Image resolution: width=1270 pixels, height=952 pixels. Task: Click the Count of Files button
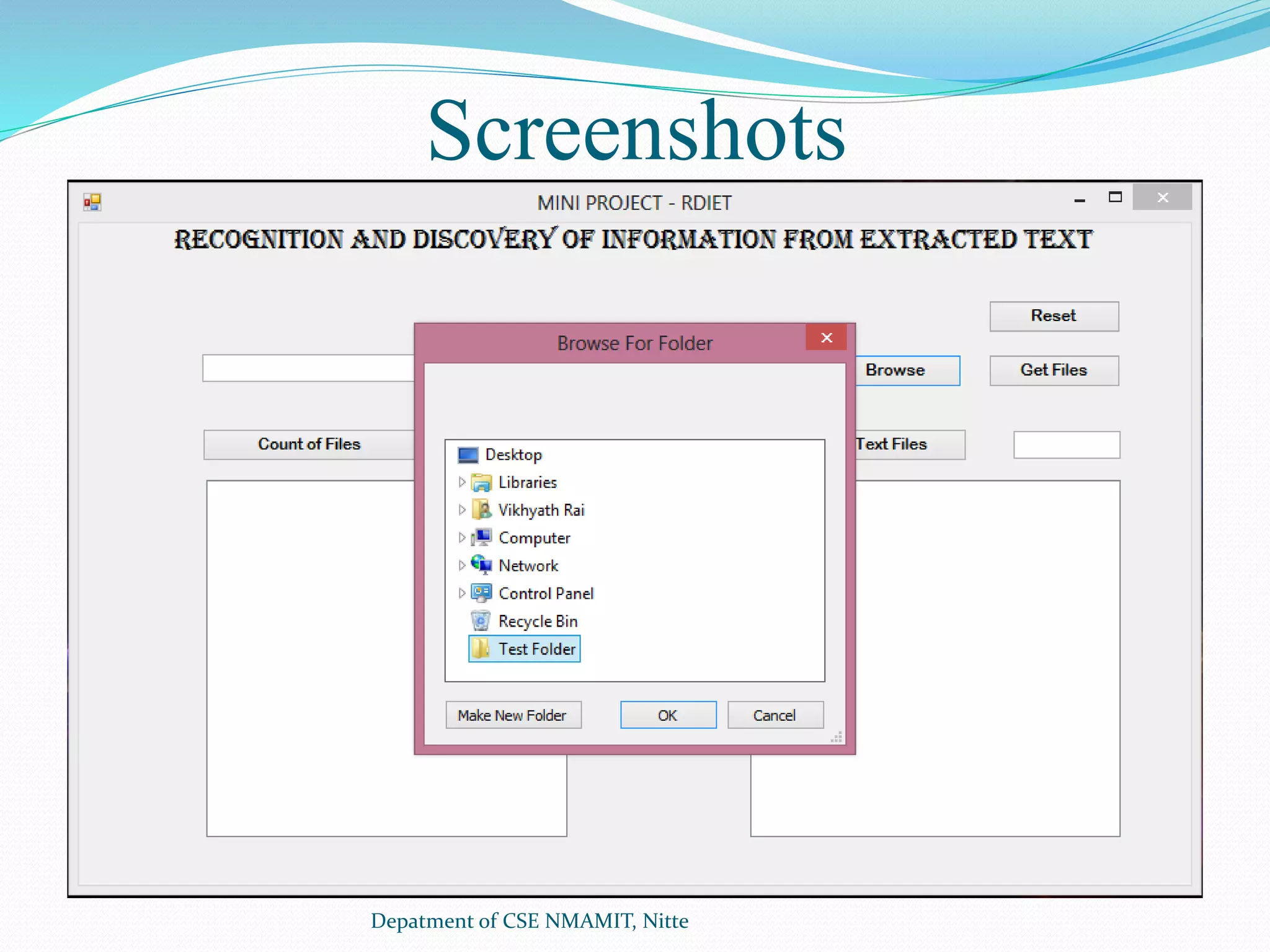(x=309, y=444)
